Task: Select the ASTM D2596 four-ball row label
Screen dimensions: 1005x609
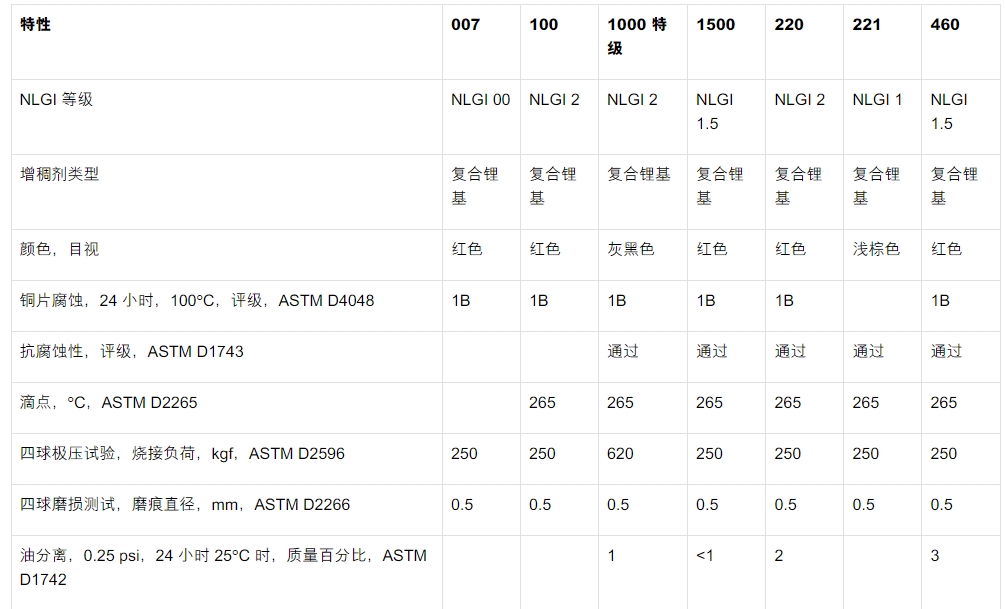Action: coord(182,453)
